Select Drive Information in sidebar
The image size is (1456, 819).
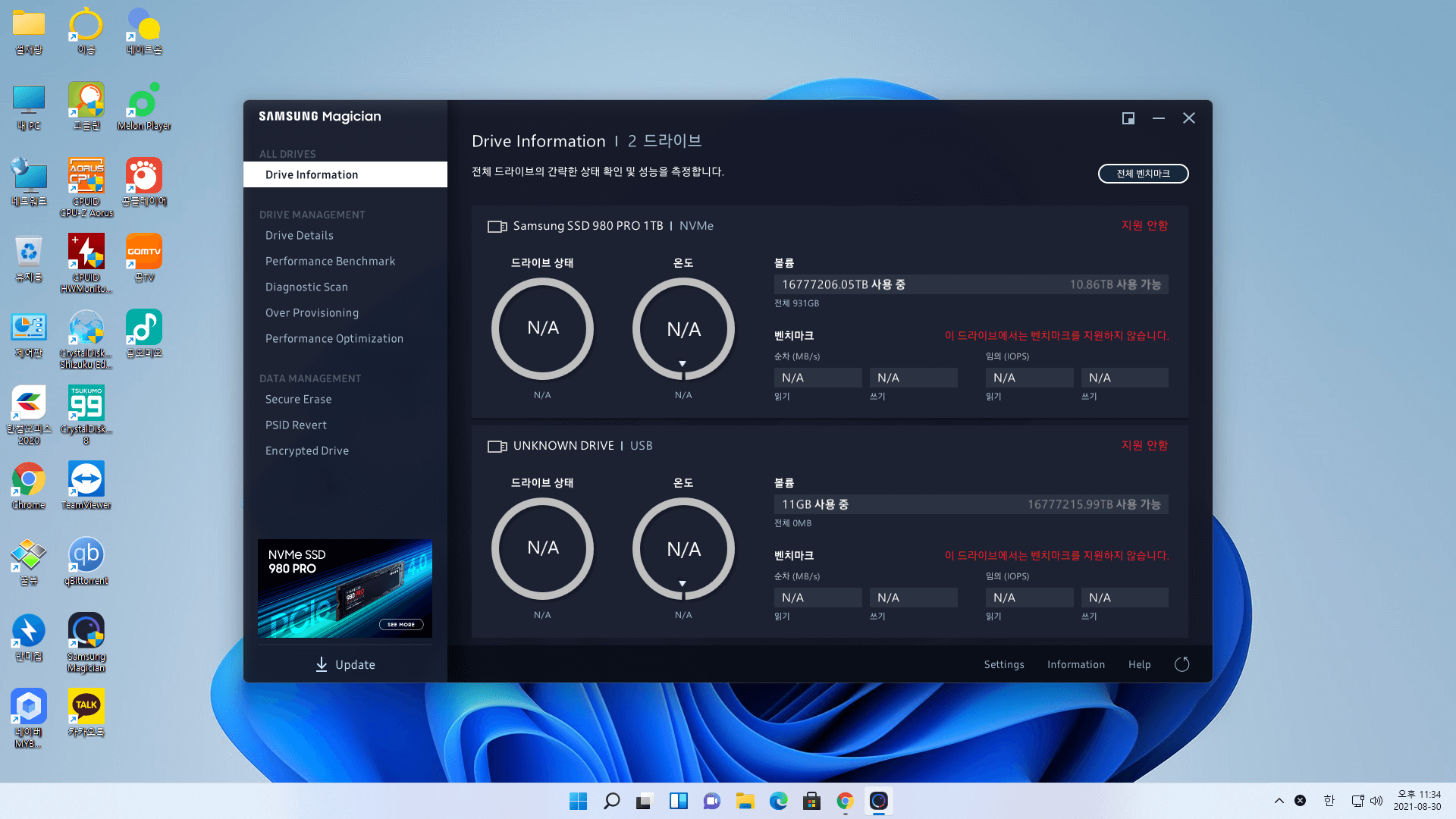tap(345, 174)
